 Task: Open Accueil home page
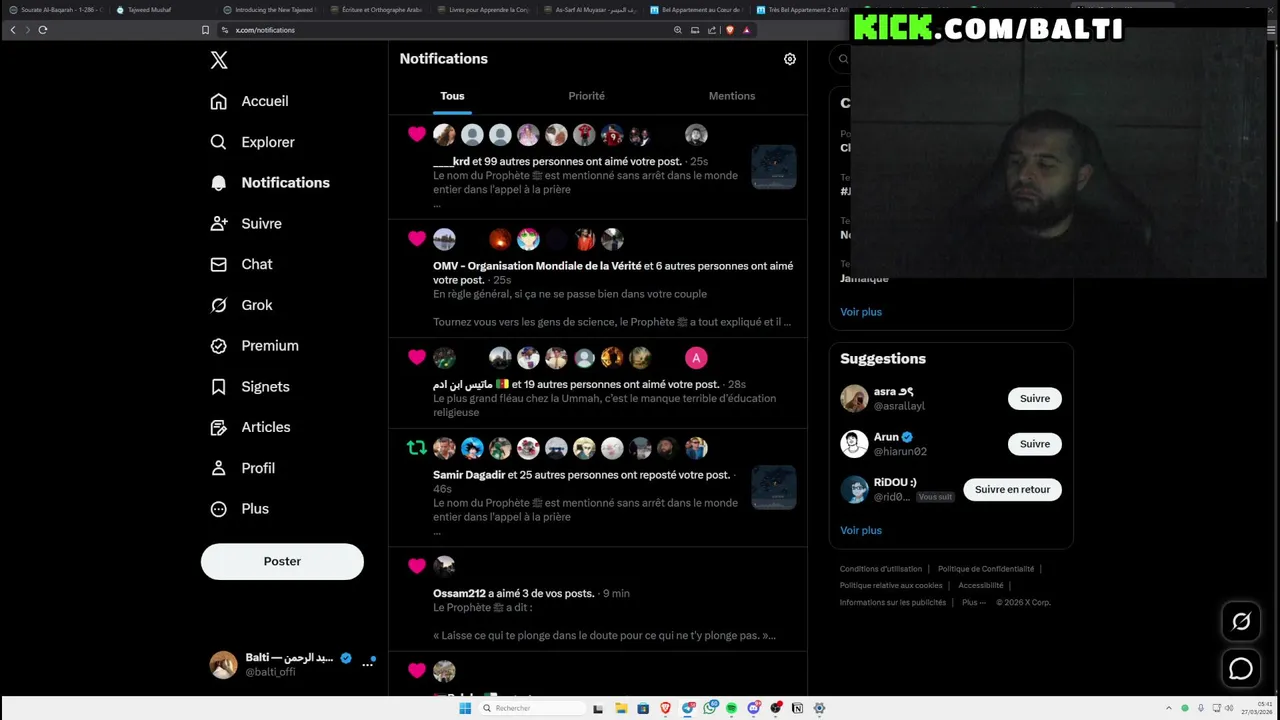[250, 101]
